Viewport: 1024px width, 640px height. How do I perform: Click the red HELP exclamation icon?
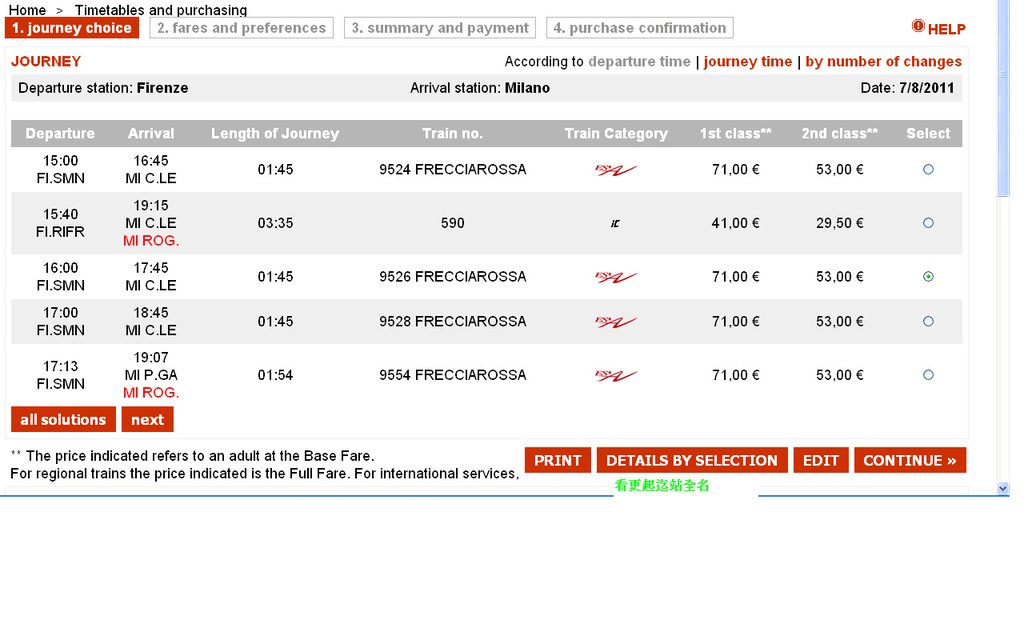pos(918,26)
